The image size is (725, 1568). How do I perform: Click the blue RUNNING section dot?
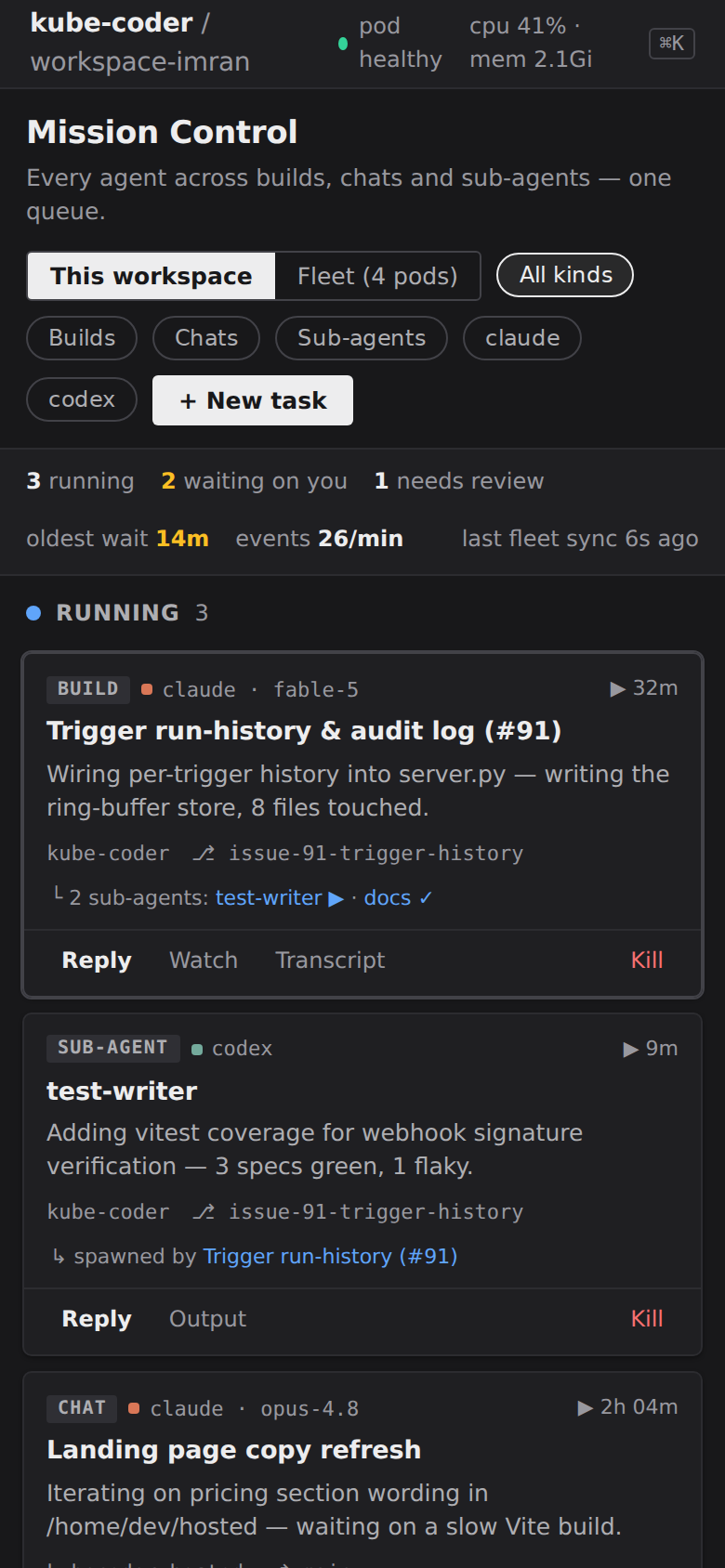coord(33,613)
